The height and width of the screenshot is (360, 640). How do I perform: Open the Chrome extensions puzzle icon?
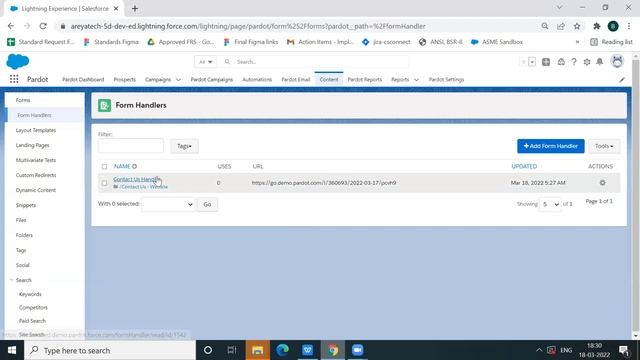click(x=597, y=26)
